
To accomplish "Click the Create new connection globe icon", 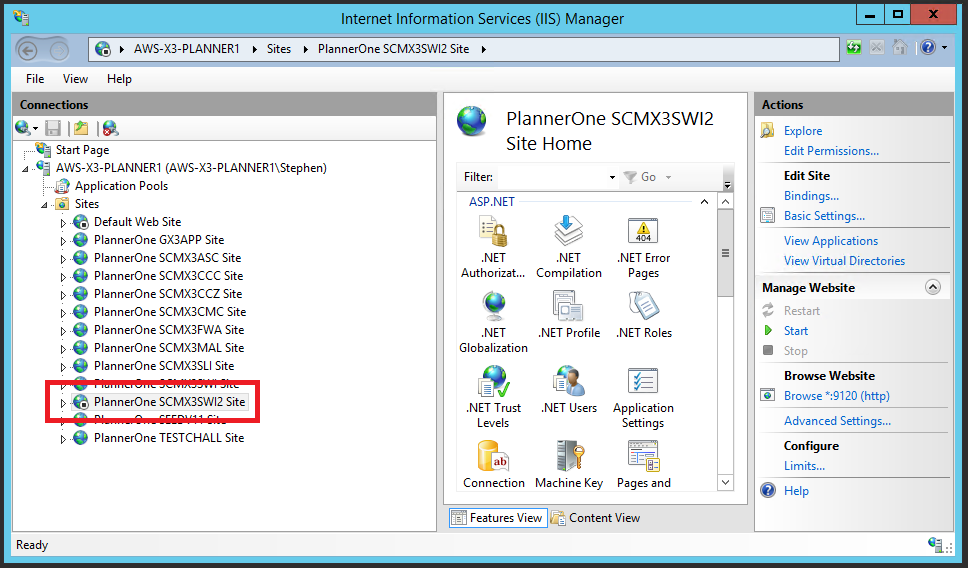I will [23, 128].
